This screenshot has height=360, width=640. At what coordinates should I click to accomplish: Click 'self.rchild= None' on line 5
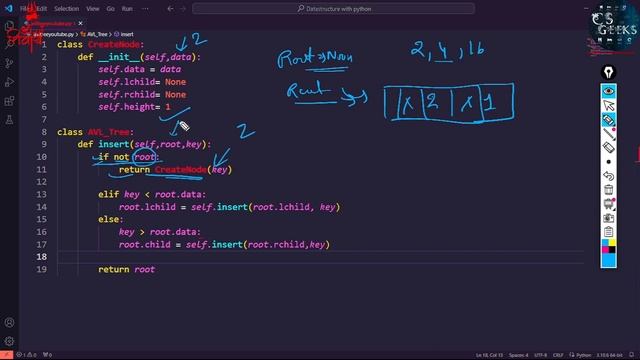(x=142, y=95)
